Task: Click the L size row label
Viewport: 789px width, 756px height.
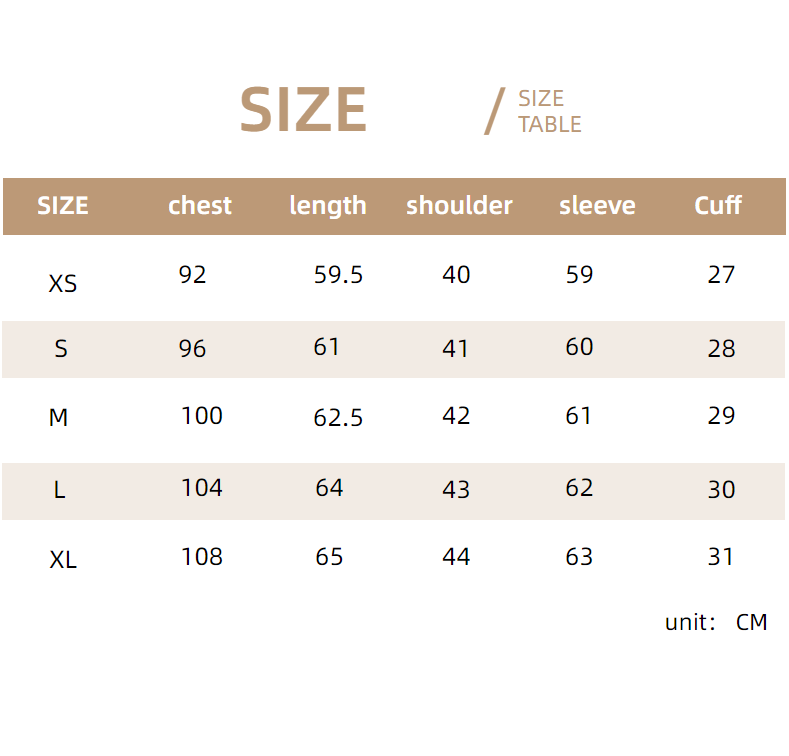Action: tap(60, 491)
